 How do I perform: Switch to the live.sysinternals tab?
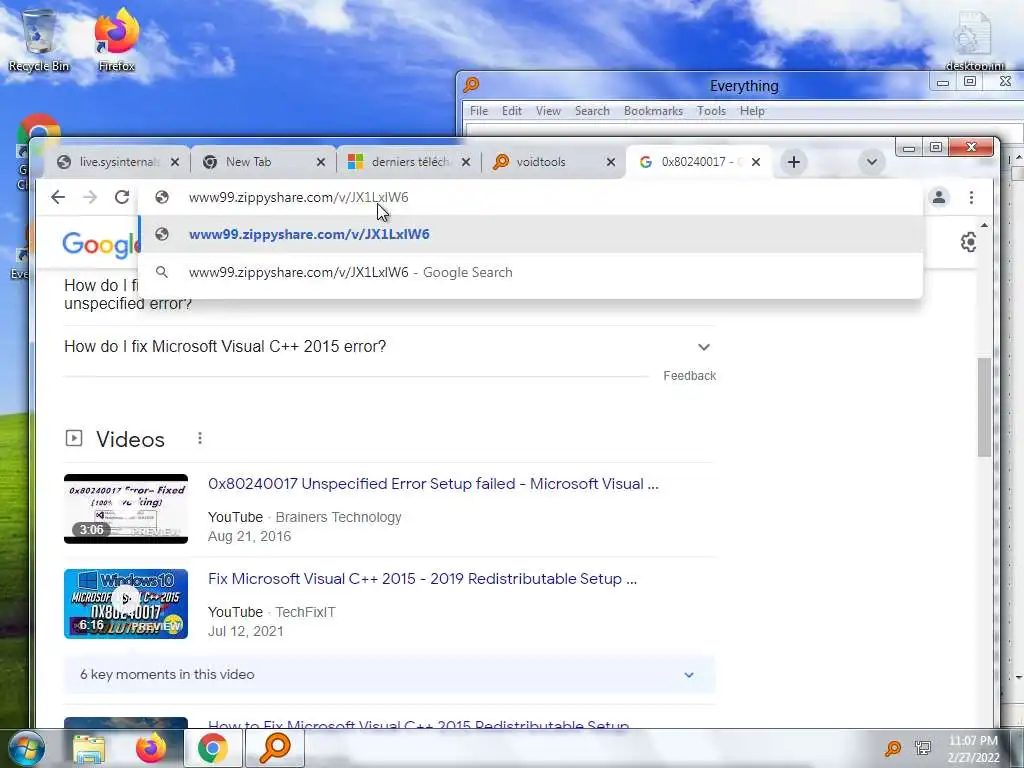point(116,162)
